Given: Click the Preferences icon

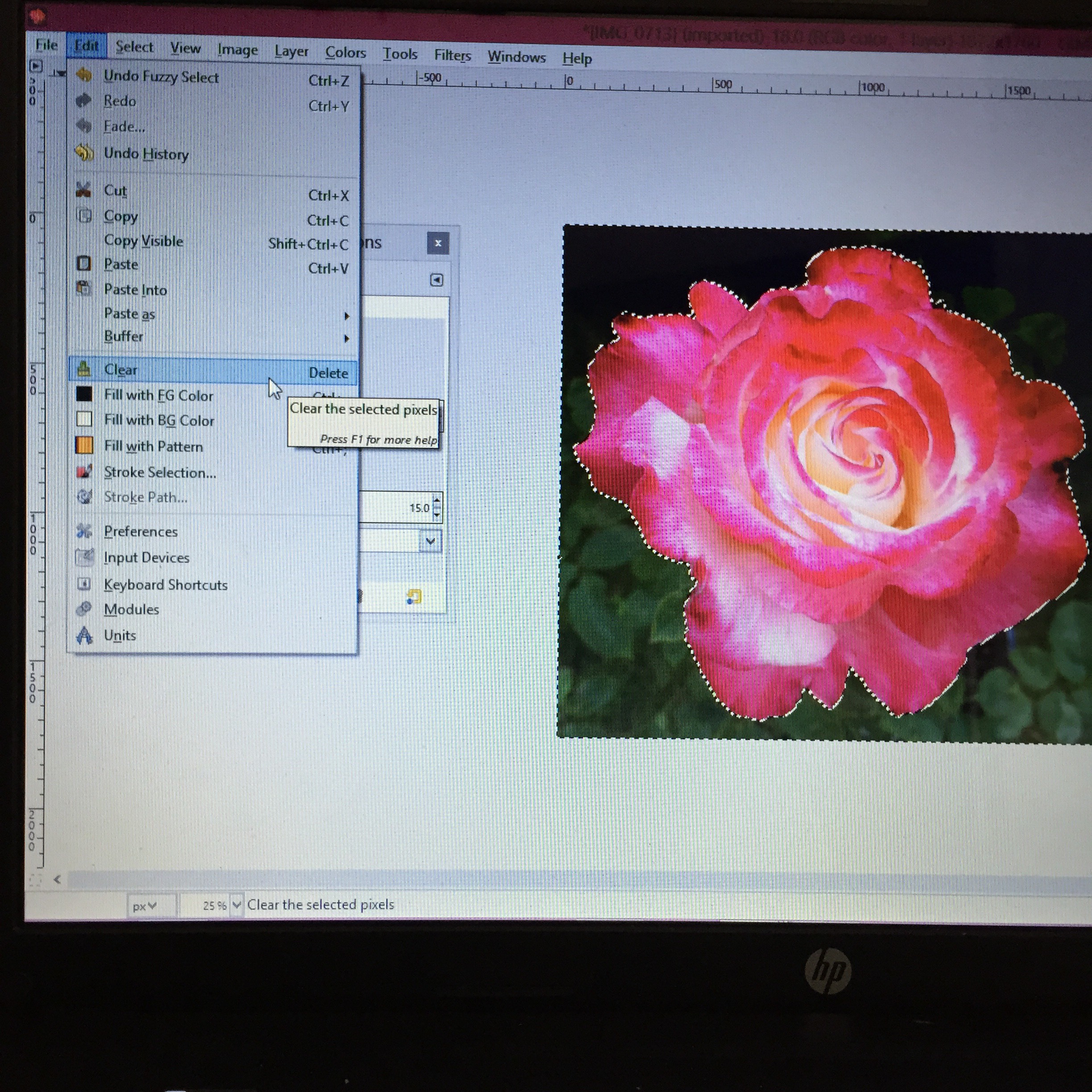Looking at the screenshot, I should click(x=84, y=531).
